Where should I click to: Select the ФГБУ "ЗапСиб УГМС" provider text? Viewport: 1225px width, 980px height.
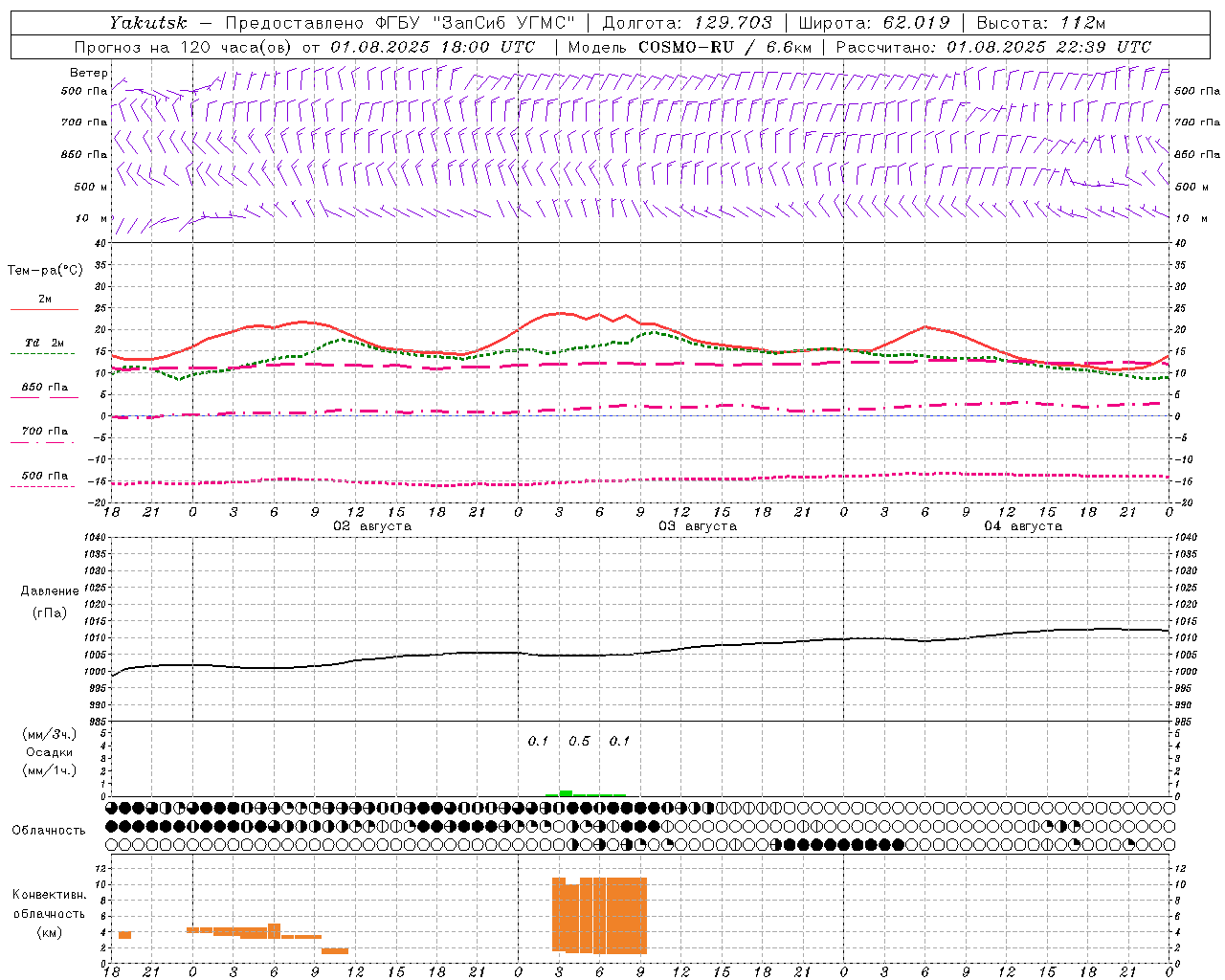tap(475, 23)
